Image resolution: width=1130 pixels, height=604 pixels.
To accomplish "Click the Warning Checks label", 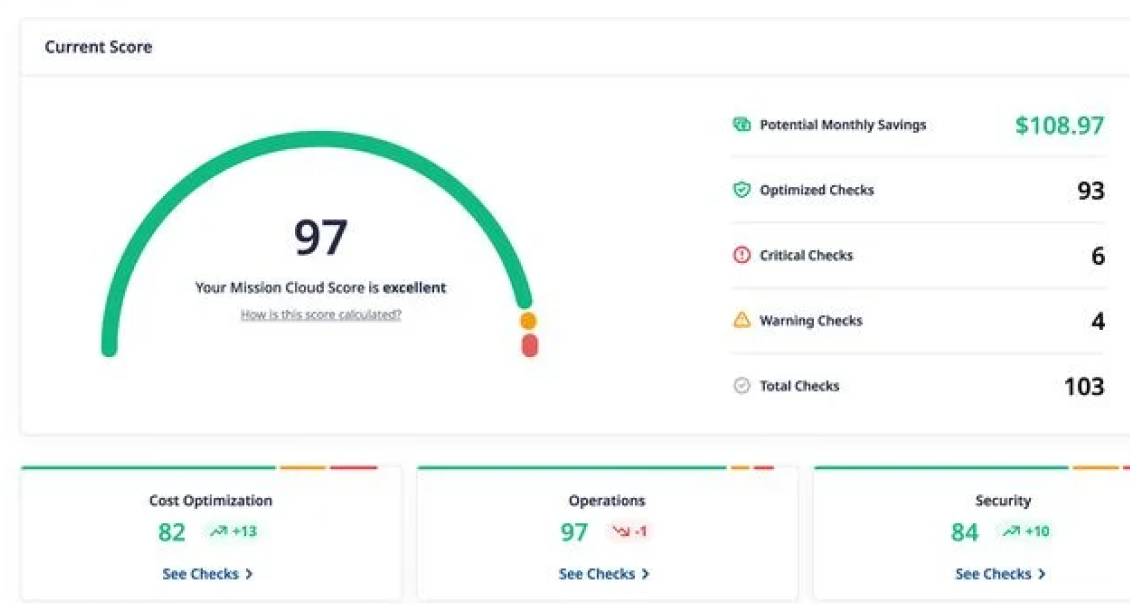I will [x=811, y=321].
